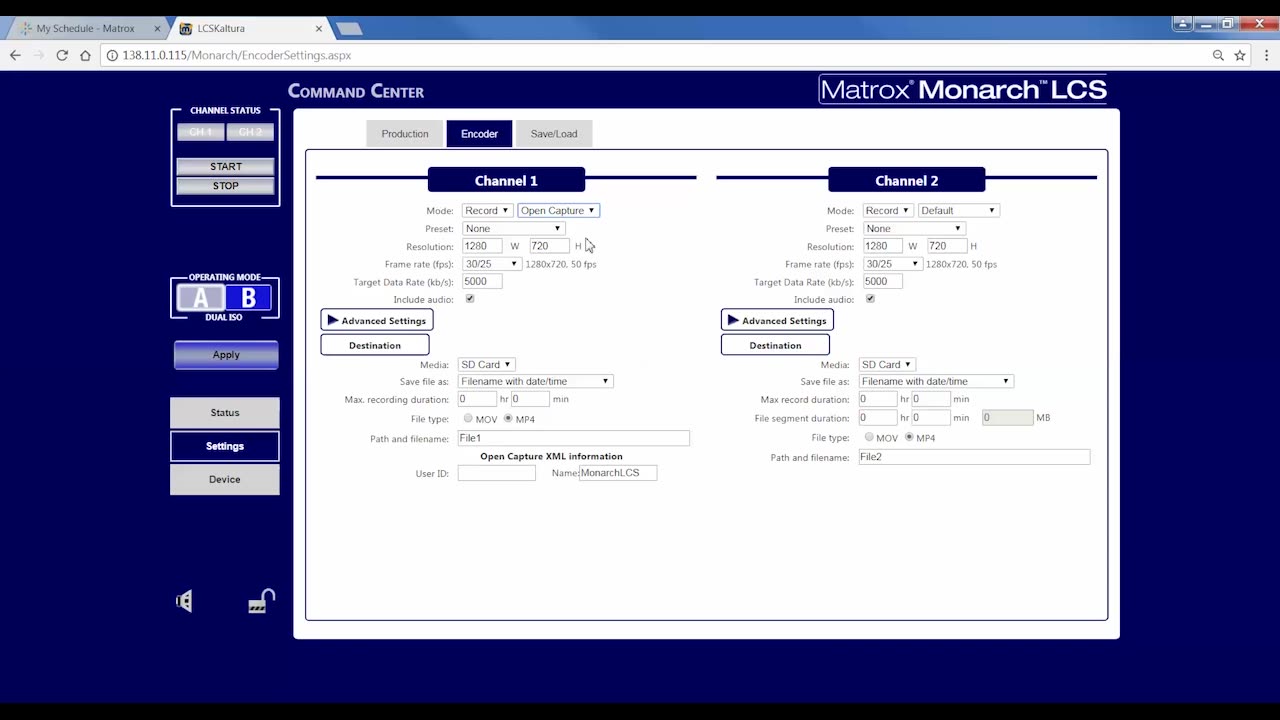This screenshot has height=720, width=1280.
Task: Open the Settings page
Action: click(225, 446)
